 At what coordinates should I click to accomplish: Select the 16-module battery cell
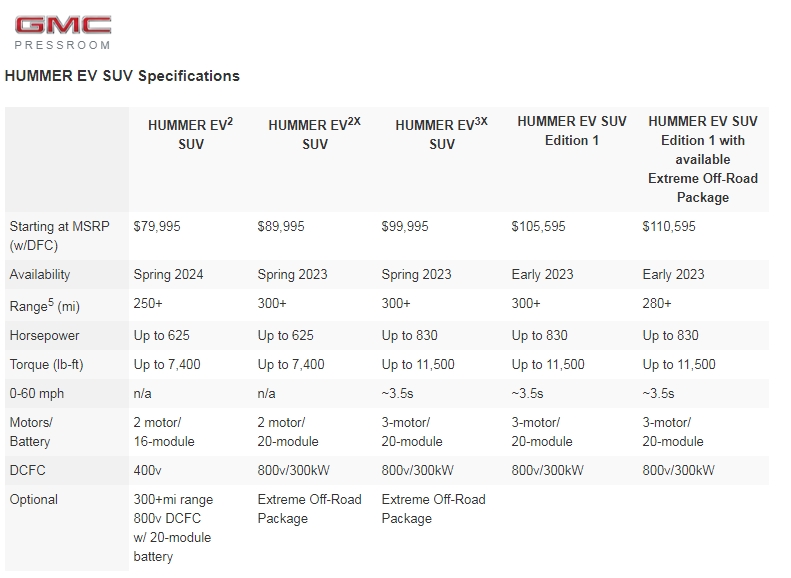pos(164,432)
